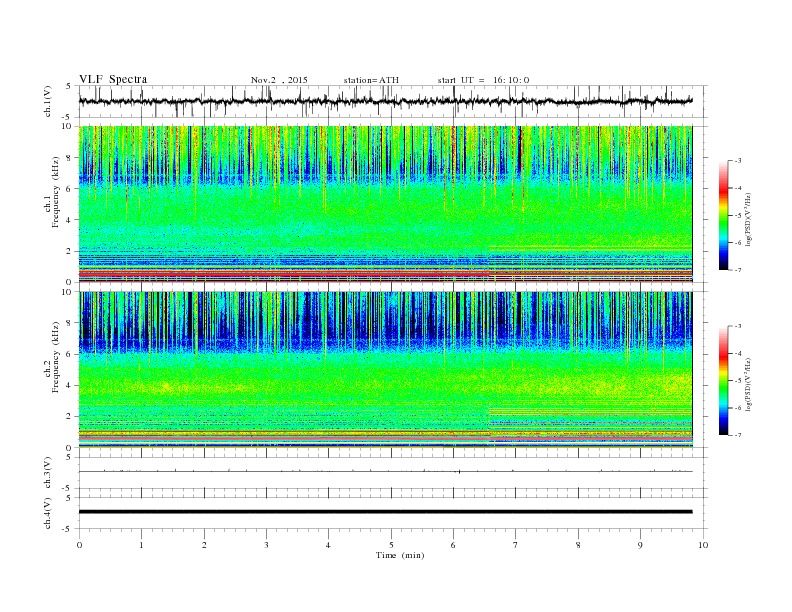
Task: Click the "VLF Spectra" plot title
Action: (113, 79)
